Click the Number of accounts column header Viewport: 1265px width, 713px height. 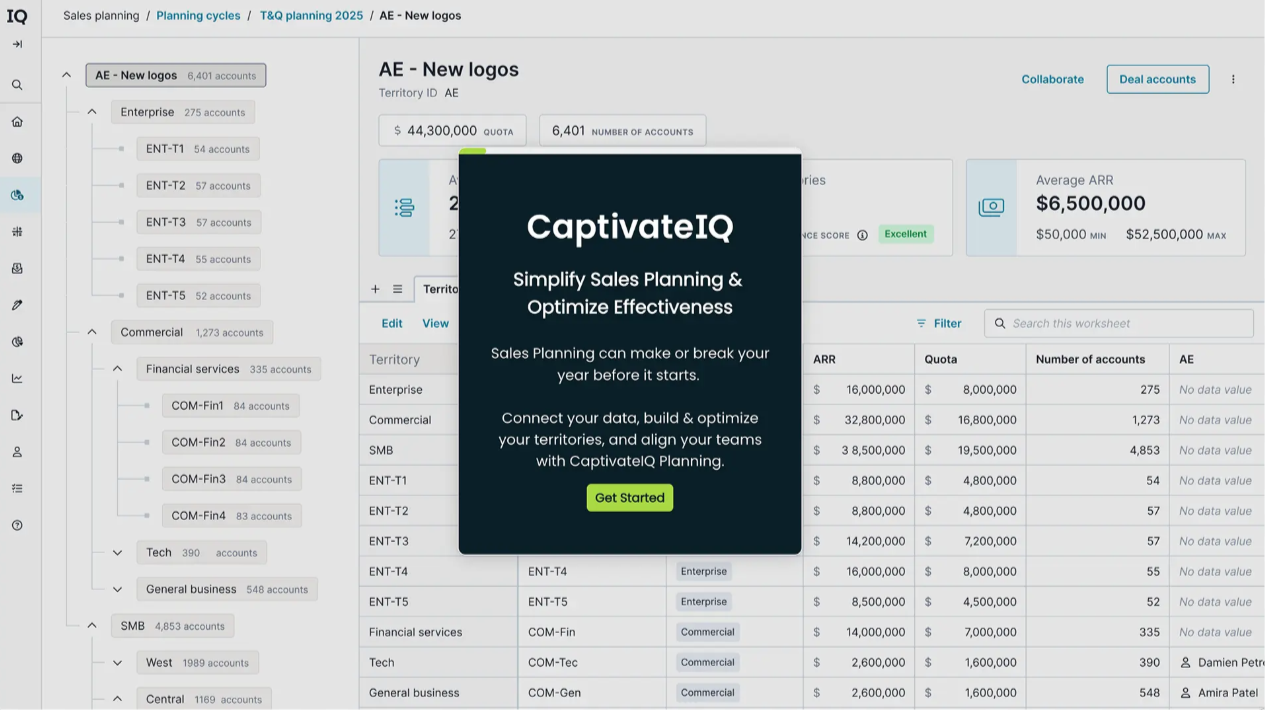click(x=1097, y=359)
